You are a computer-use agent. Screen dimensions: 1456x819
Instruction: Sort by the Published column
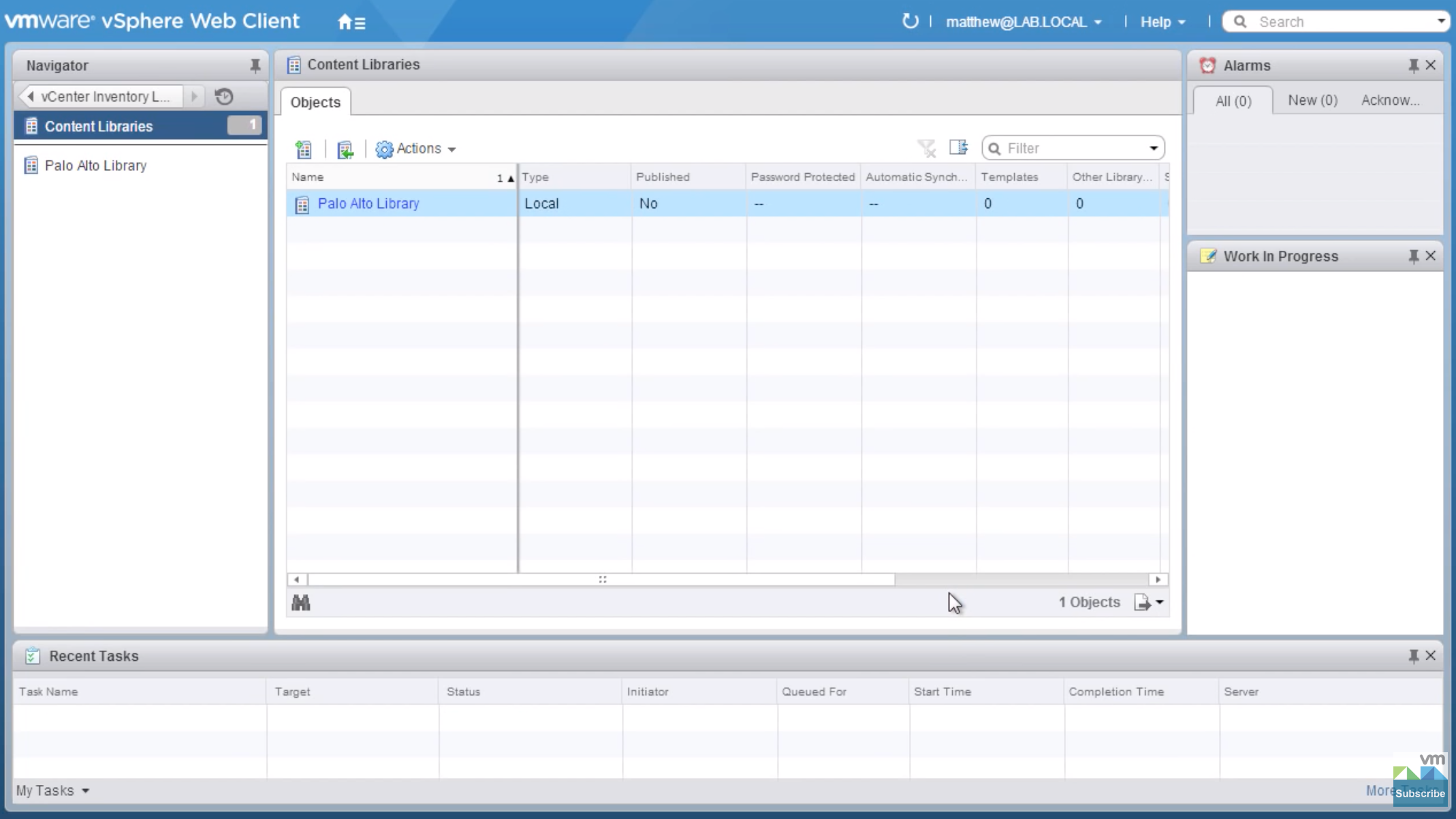click(689, 177)
